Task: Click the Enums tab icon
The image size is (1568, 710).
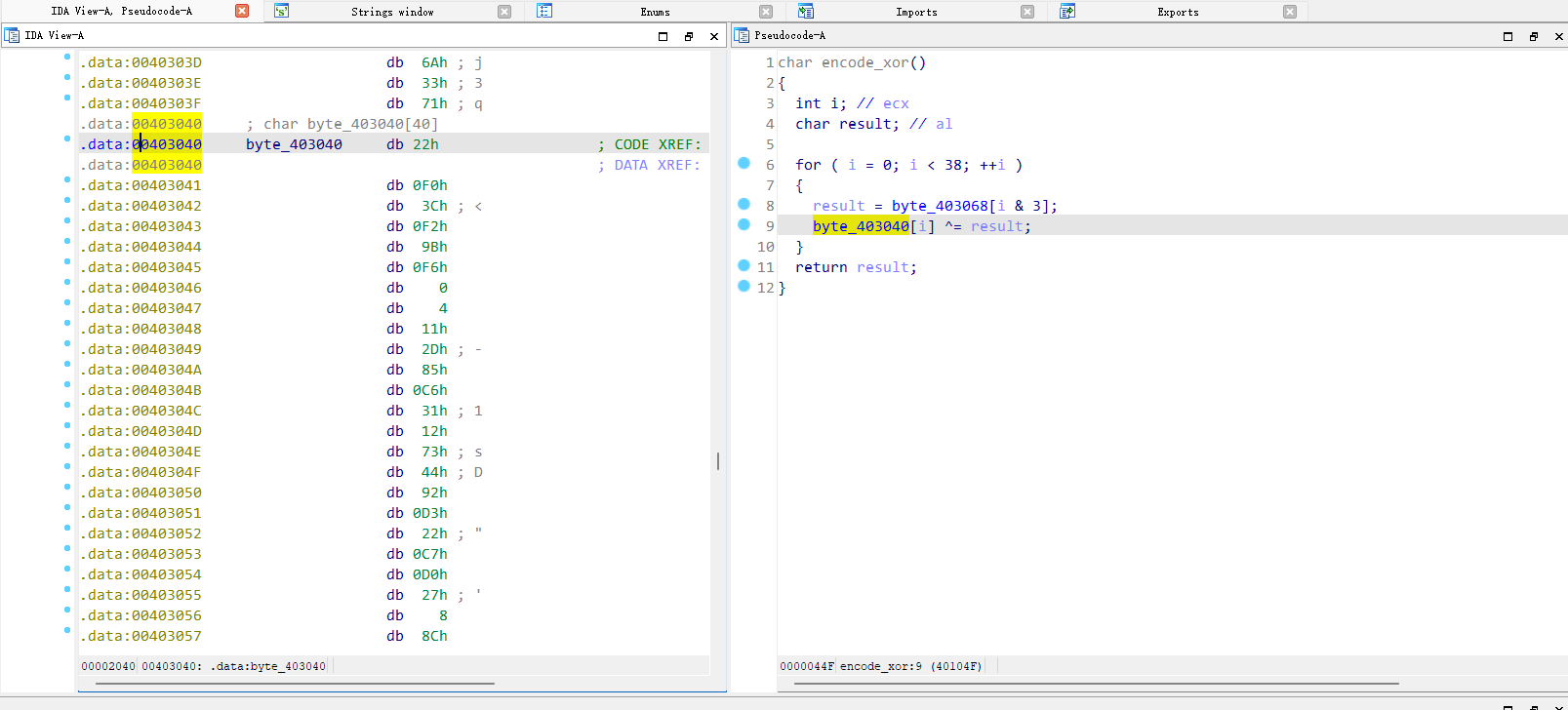Action: [x=544, y=11]
